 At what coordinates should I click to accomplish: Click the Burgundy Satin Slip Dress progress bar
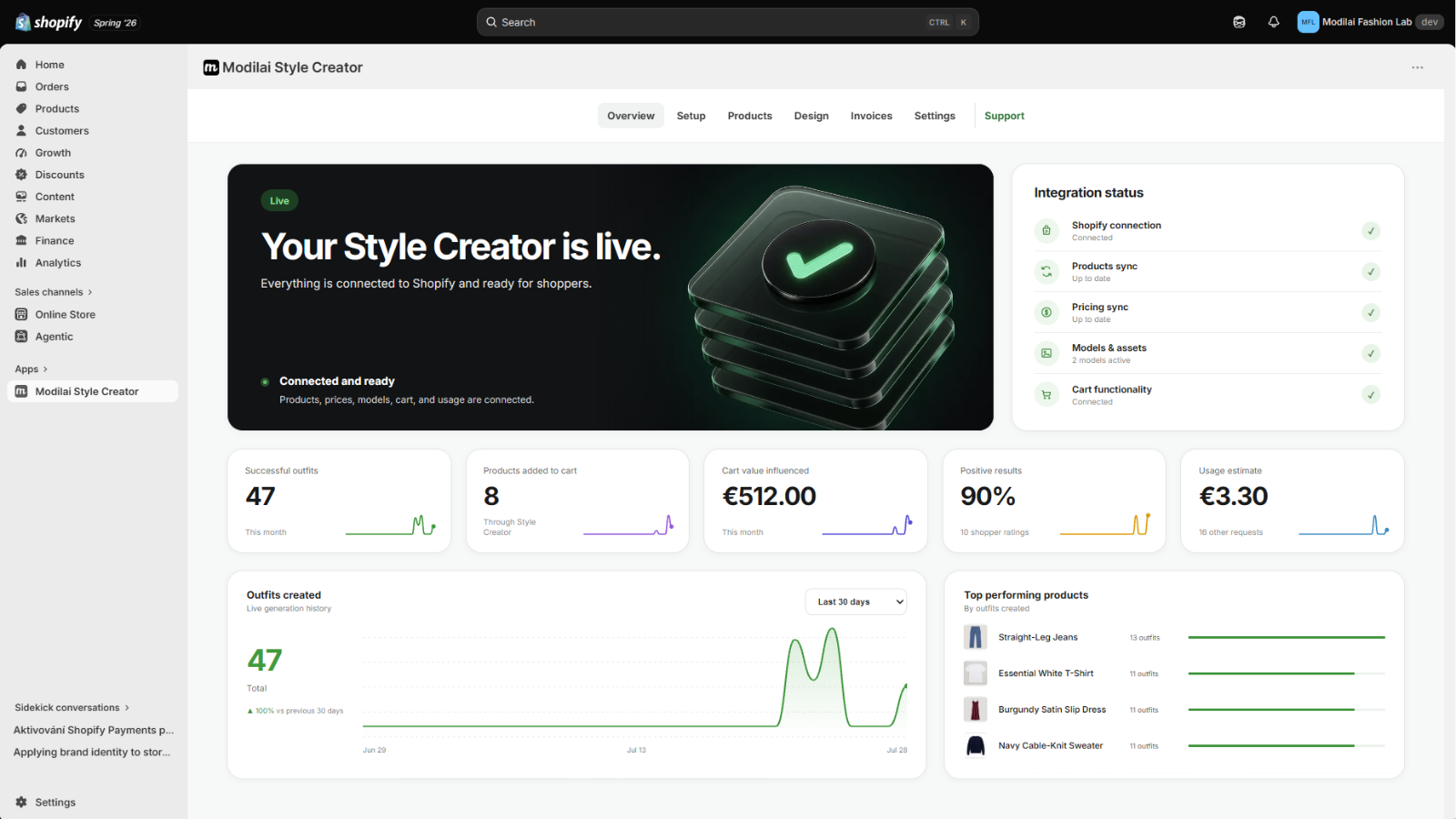click(x=1287, y=710)
